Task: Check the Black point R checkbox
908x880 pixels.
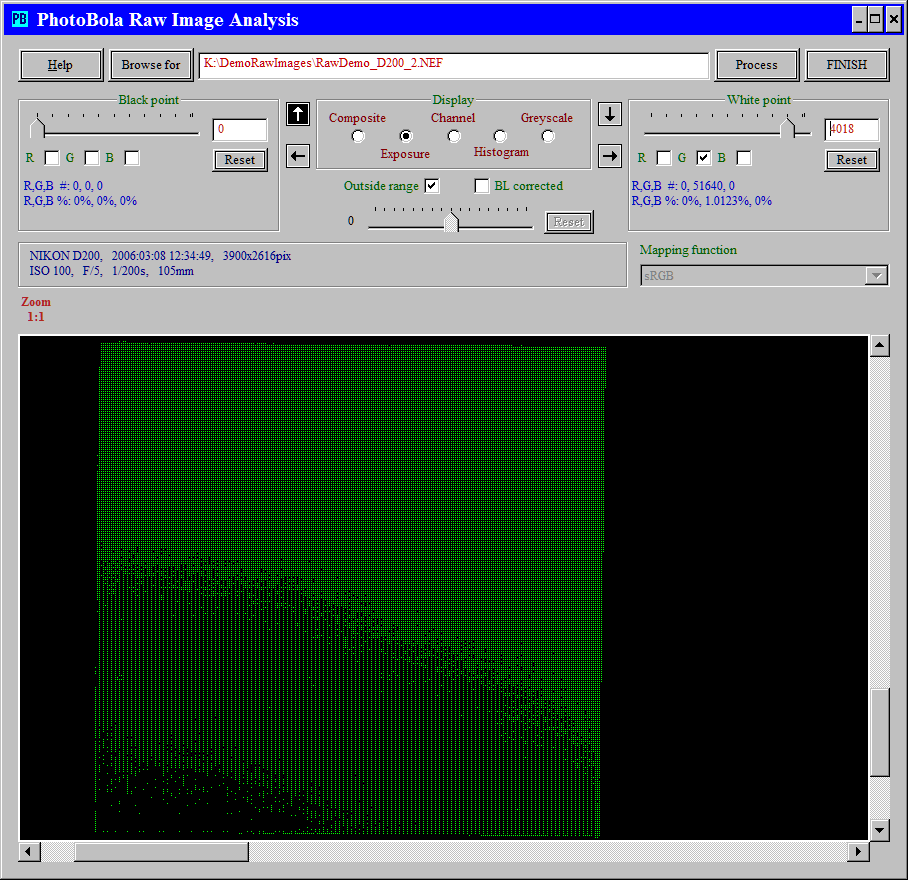Action: tap(52, 158)
